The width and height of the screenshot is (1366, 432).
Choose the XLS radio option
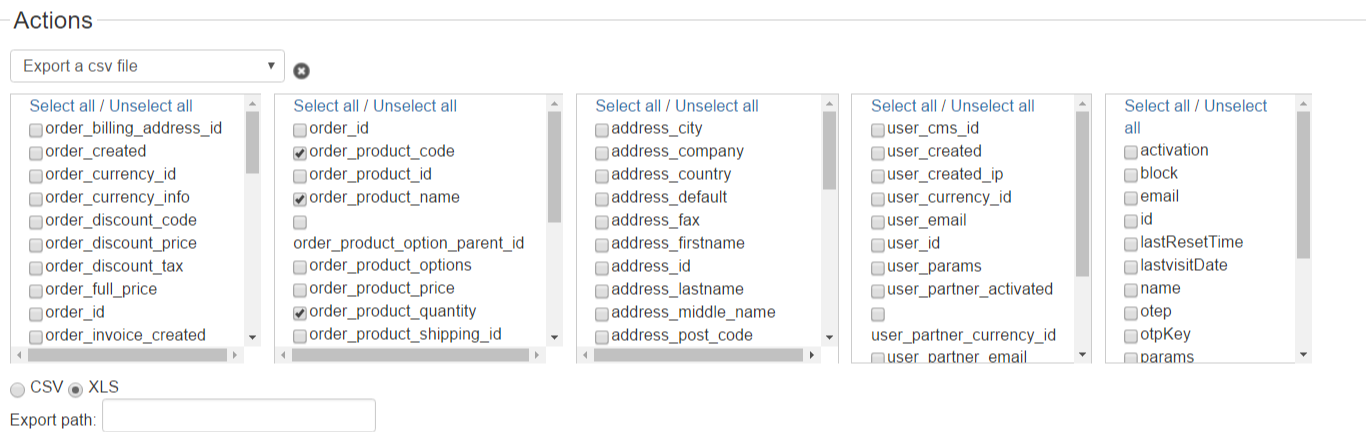pos(76,388)
